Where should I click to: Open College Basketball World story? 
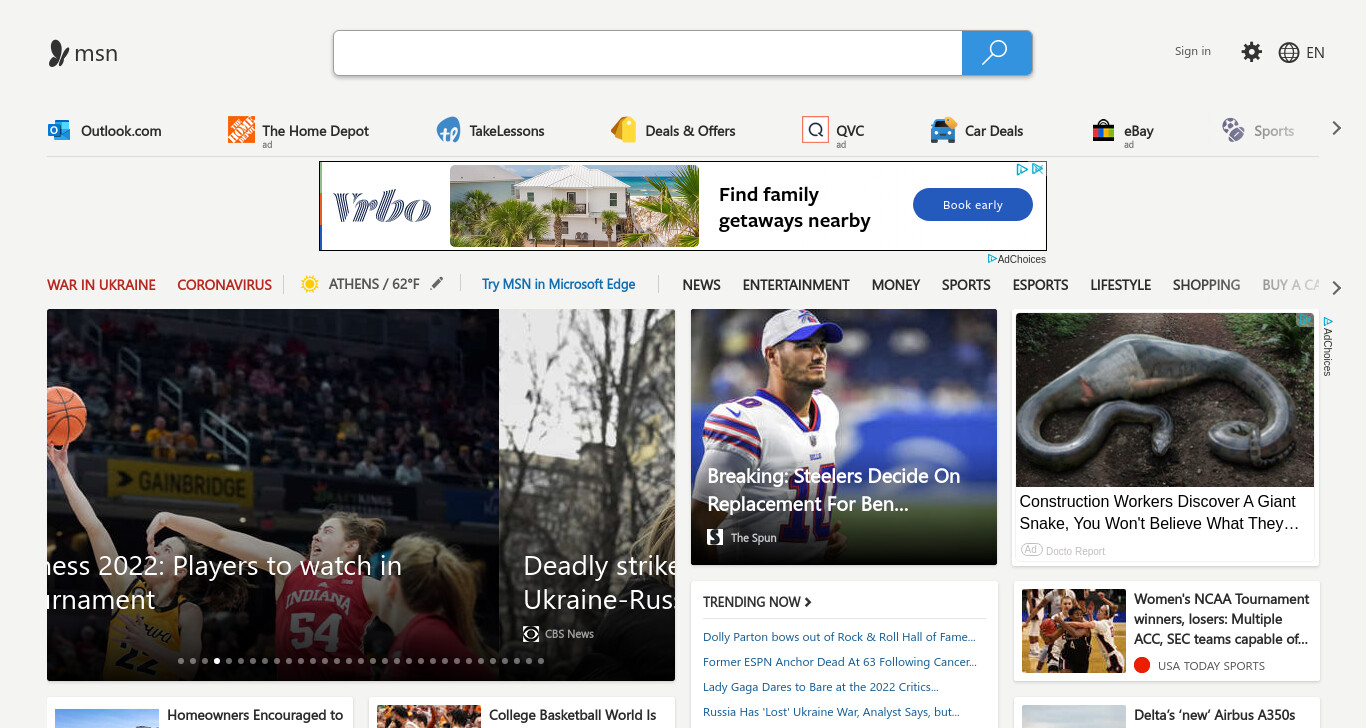pos(573,716)
